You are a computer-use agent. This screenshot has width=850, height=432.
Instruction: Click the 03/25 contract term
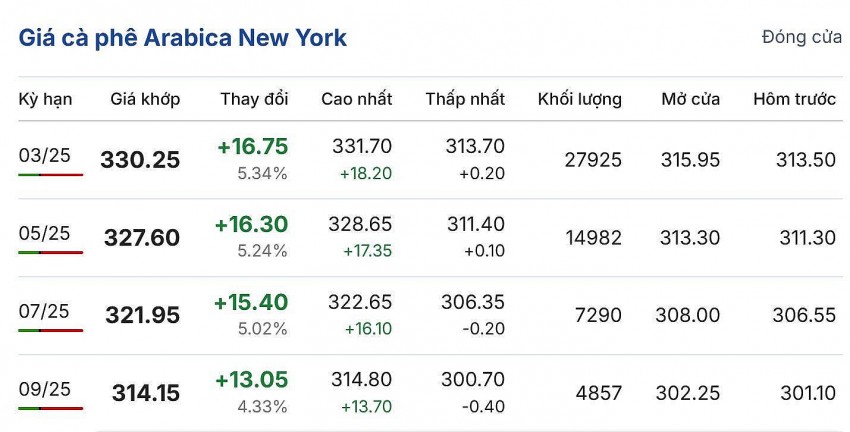coord(45,154)
